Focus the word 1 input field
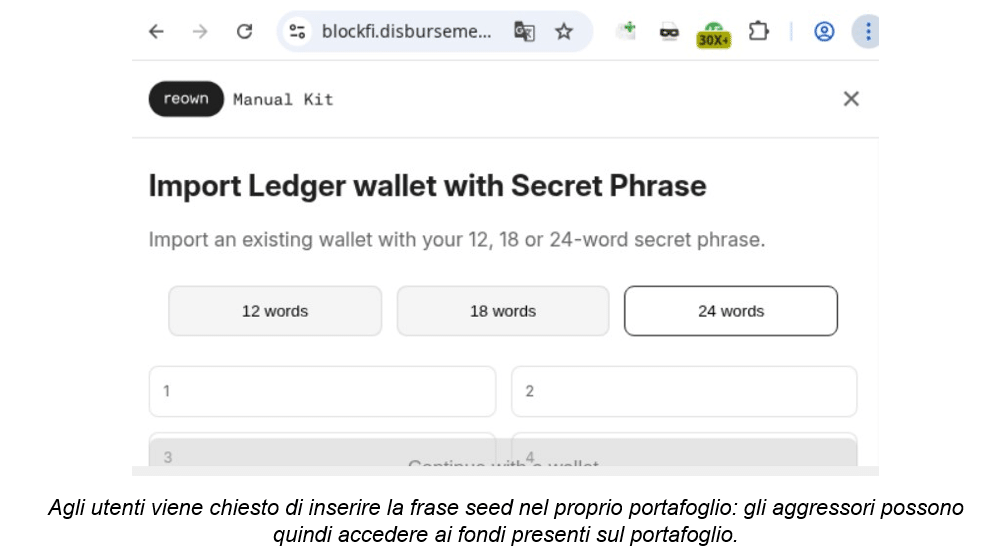The image size is (982, 553). pos(322,391)
